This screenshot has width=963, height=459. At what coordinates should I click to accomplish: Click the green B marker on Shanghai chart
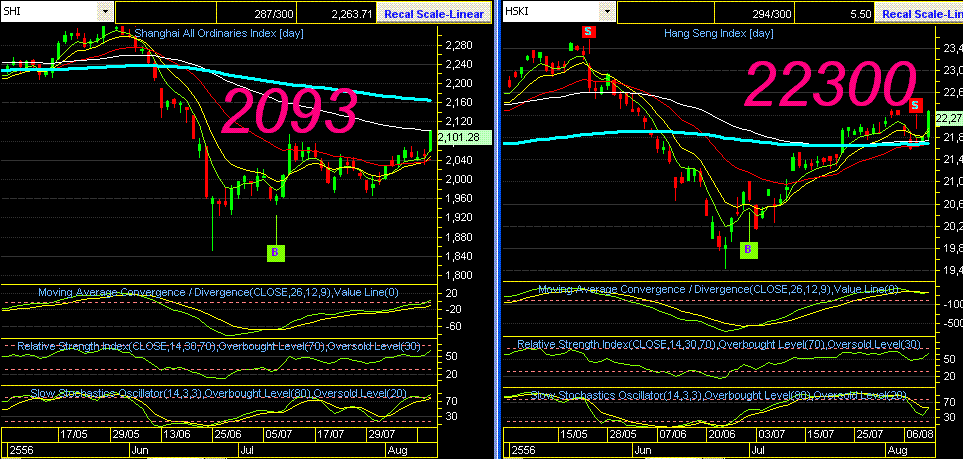(276, 252)
